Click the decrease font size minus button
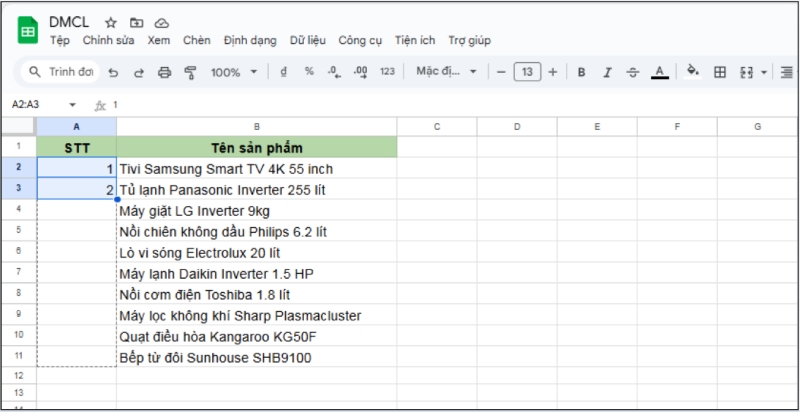This screenshot has width=800, height=412. (x=500, y=72)
